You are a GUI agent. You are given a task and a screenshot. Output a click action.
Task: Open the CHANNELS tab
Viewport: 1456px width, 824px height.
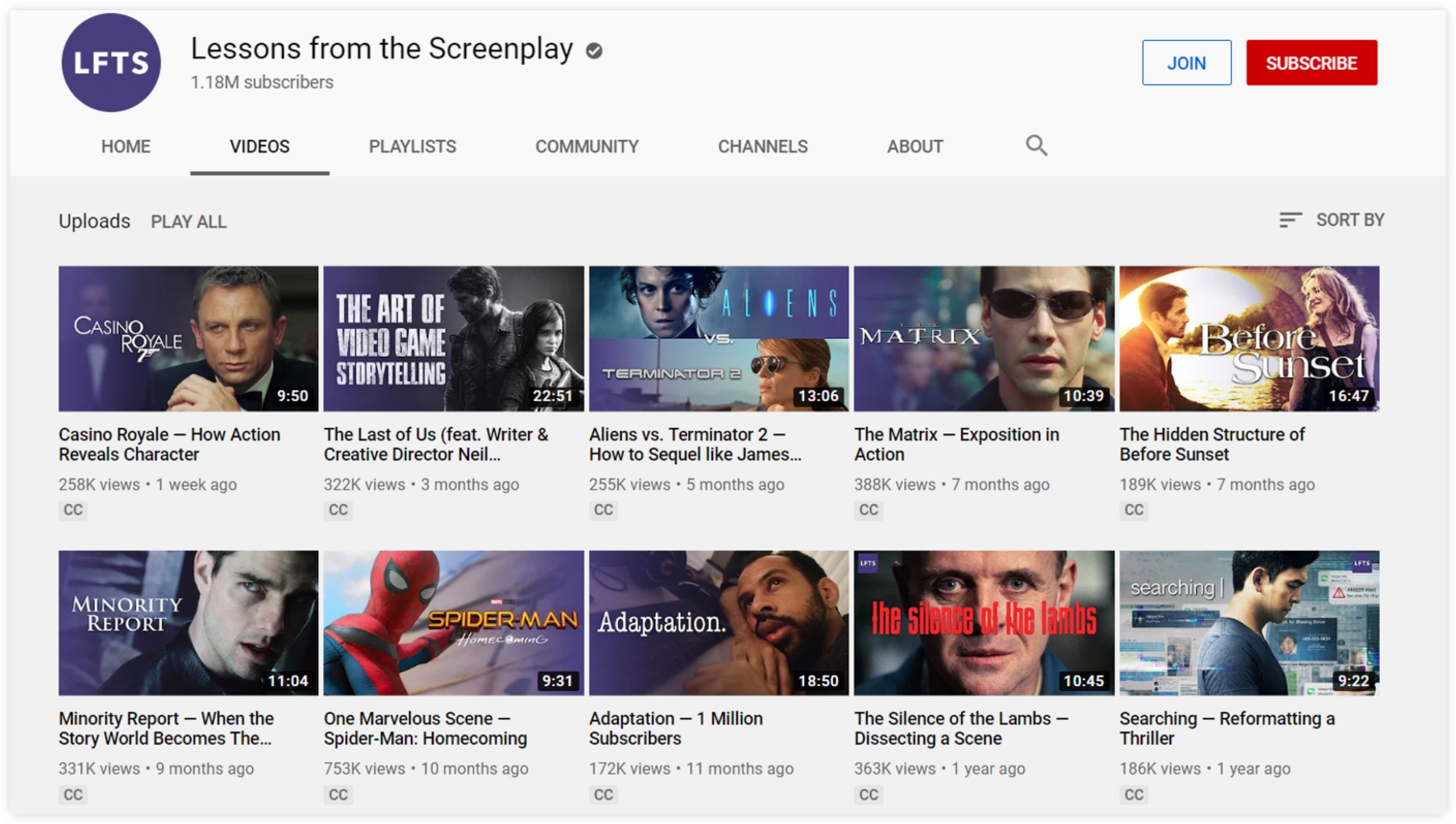pyautogui.click(x=763, y=147)
